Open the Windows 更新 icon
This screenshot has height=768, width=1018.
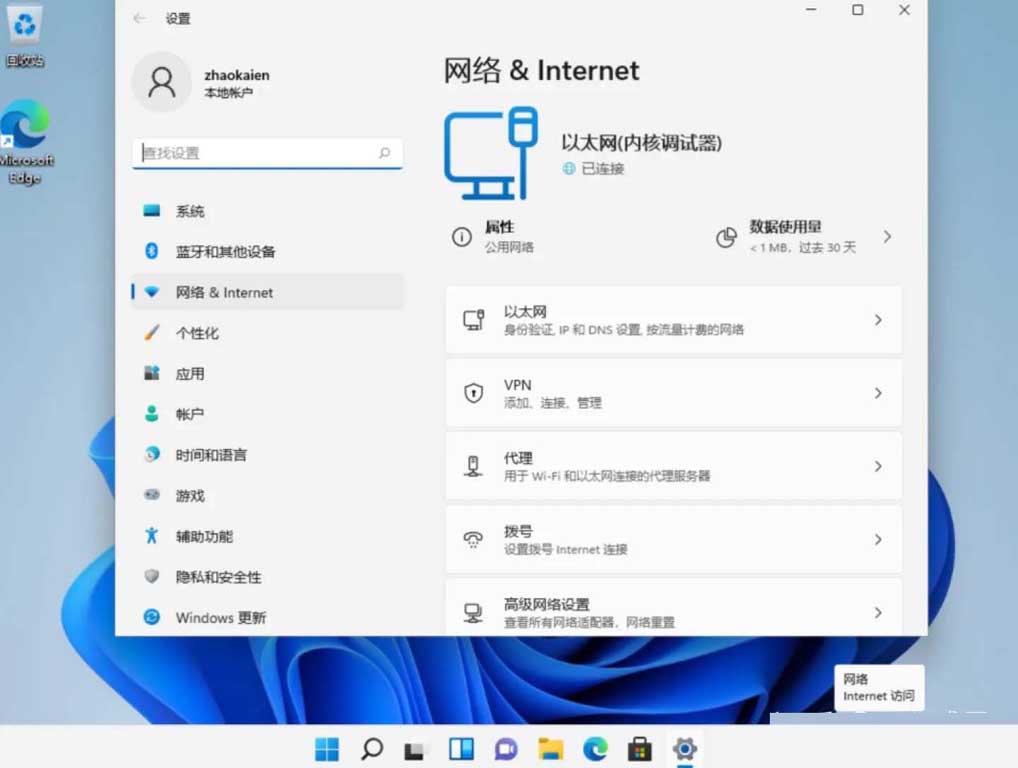coord(151,618)
